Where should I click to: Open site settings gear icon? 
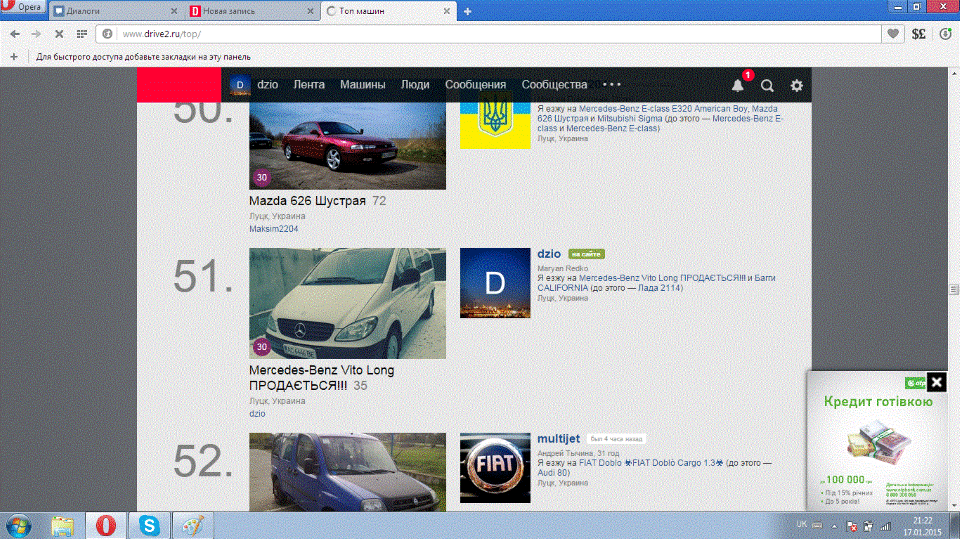click(x=797, y=86)
